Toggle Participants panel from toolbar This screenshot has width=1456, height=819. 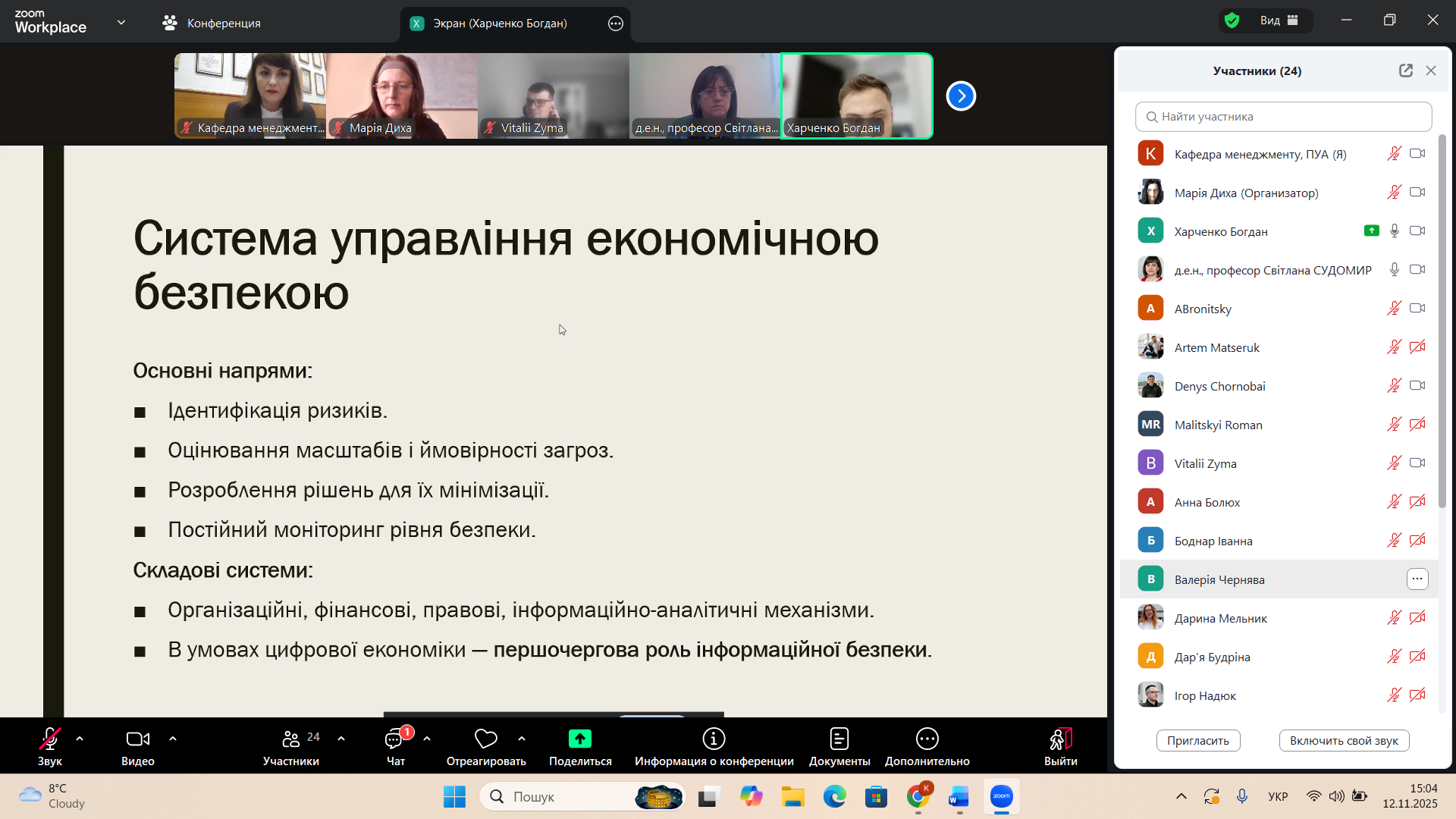coord(291,739)
